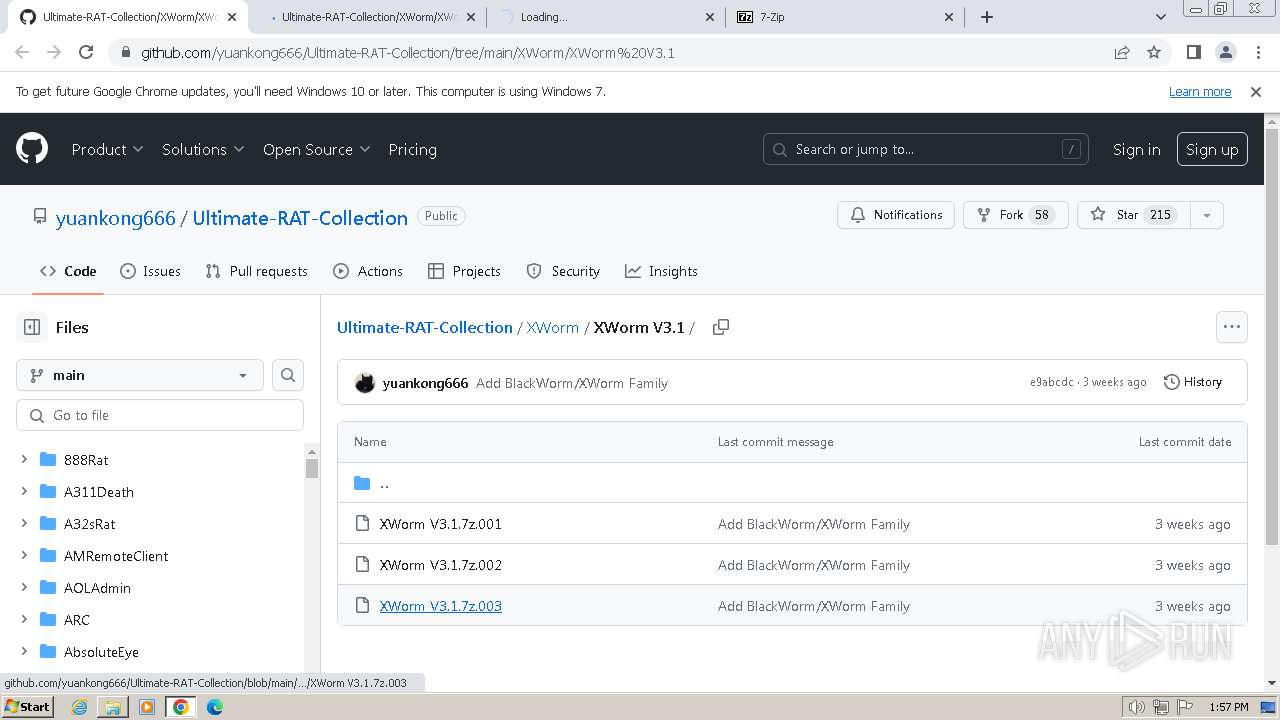Viewport: 1280px width, 720px height.
Task: Click yuankong666 avatar in commit row
Action: tap(365, 382)
